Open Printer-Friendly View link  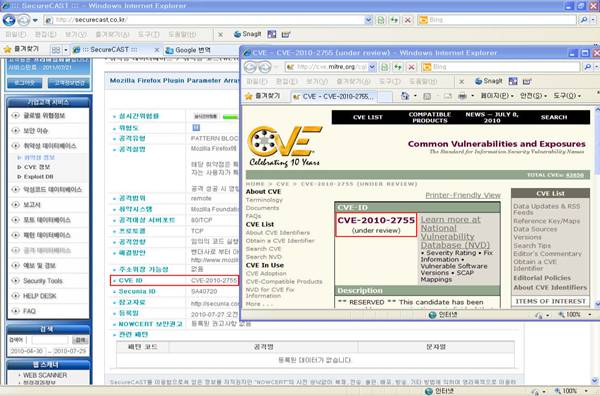463,195
